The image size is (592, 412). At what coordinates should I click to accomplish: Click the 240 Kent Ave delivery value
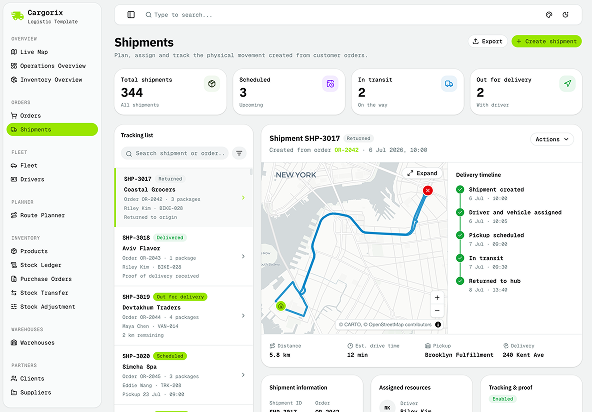point(523,355)
